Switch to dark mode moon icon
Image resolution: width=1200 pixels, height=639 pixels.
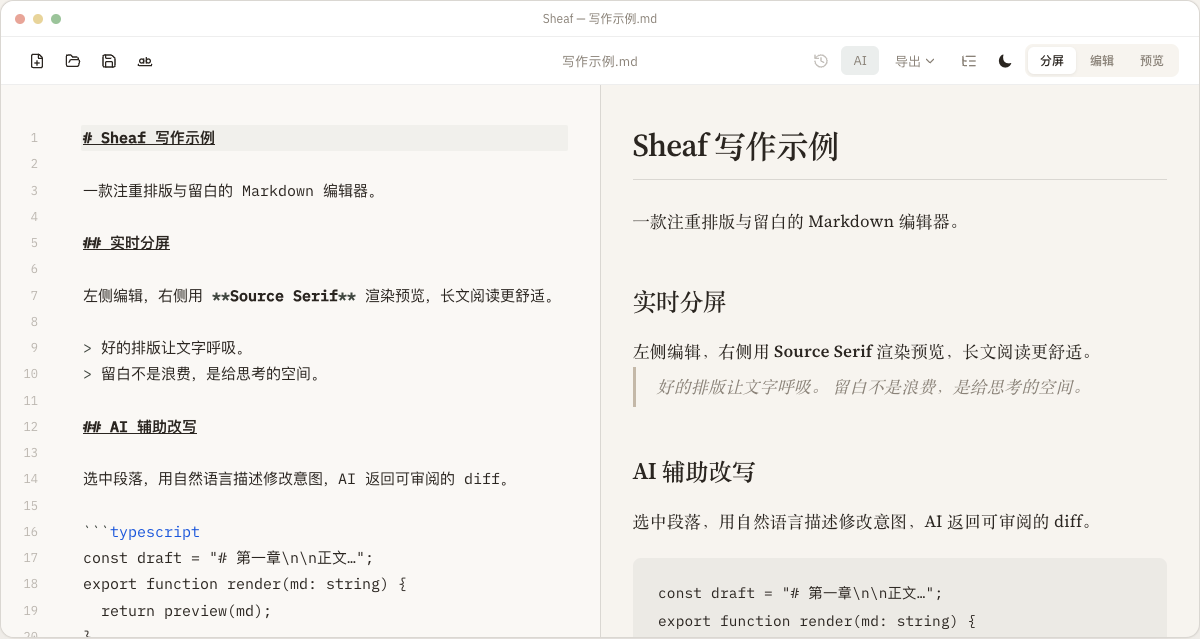pyautogui.click(x=1005, y=61)
